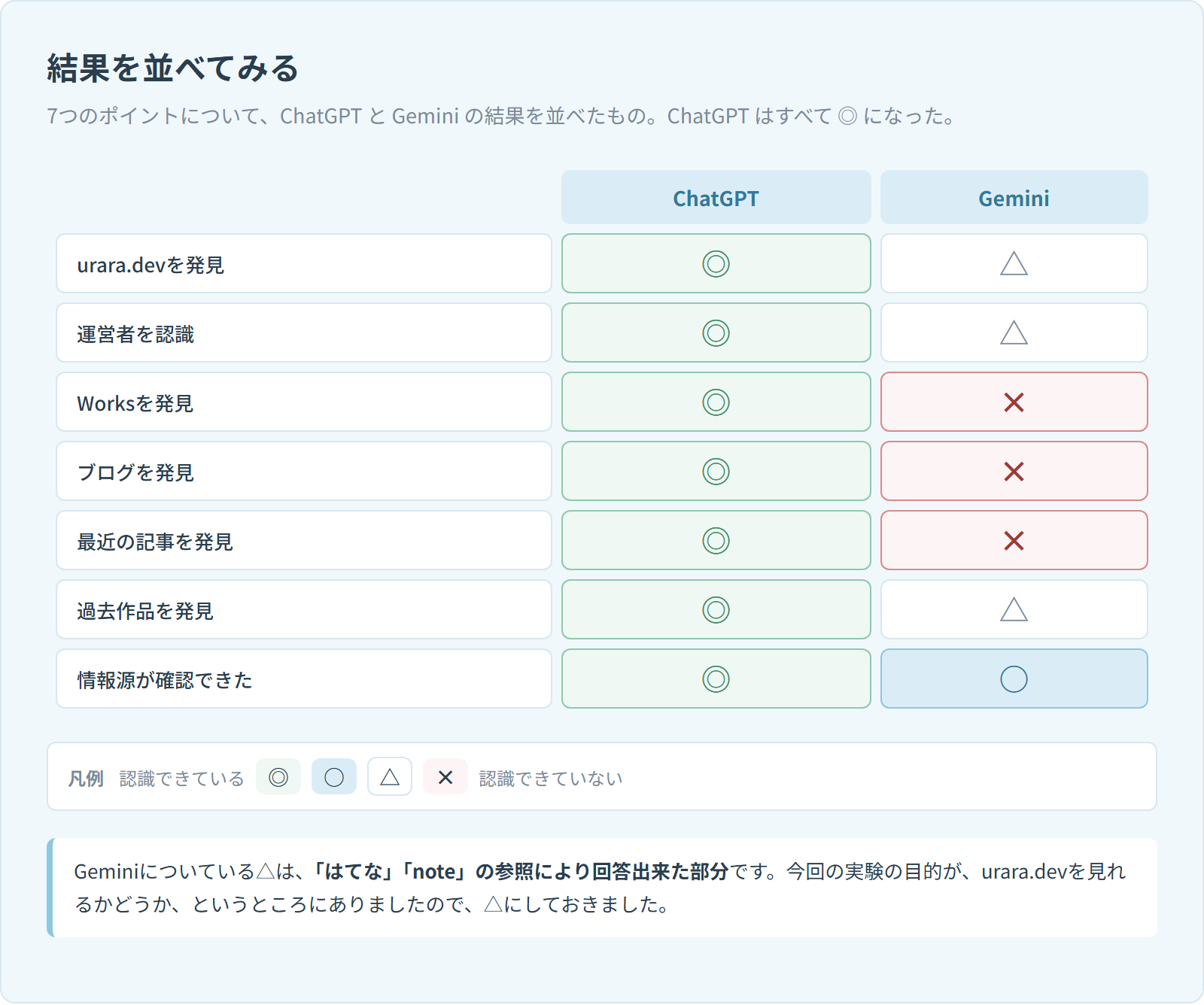Screen dimensions: 1204x1005
Task: Click ChatGPT double-circle in 過去作品を発見 row
Action: [x=716, y=610]
